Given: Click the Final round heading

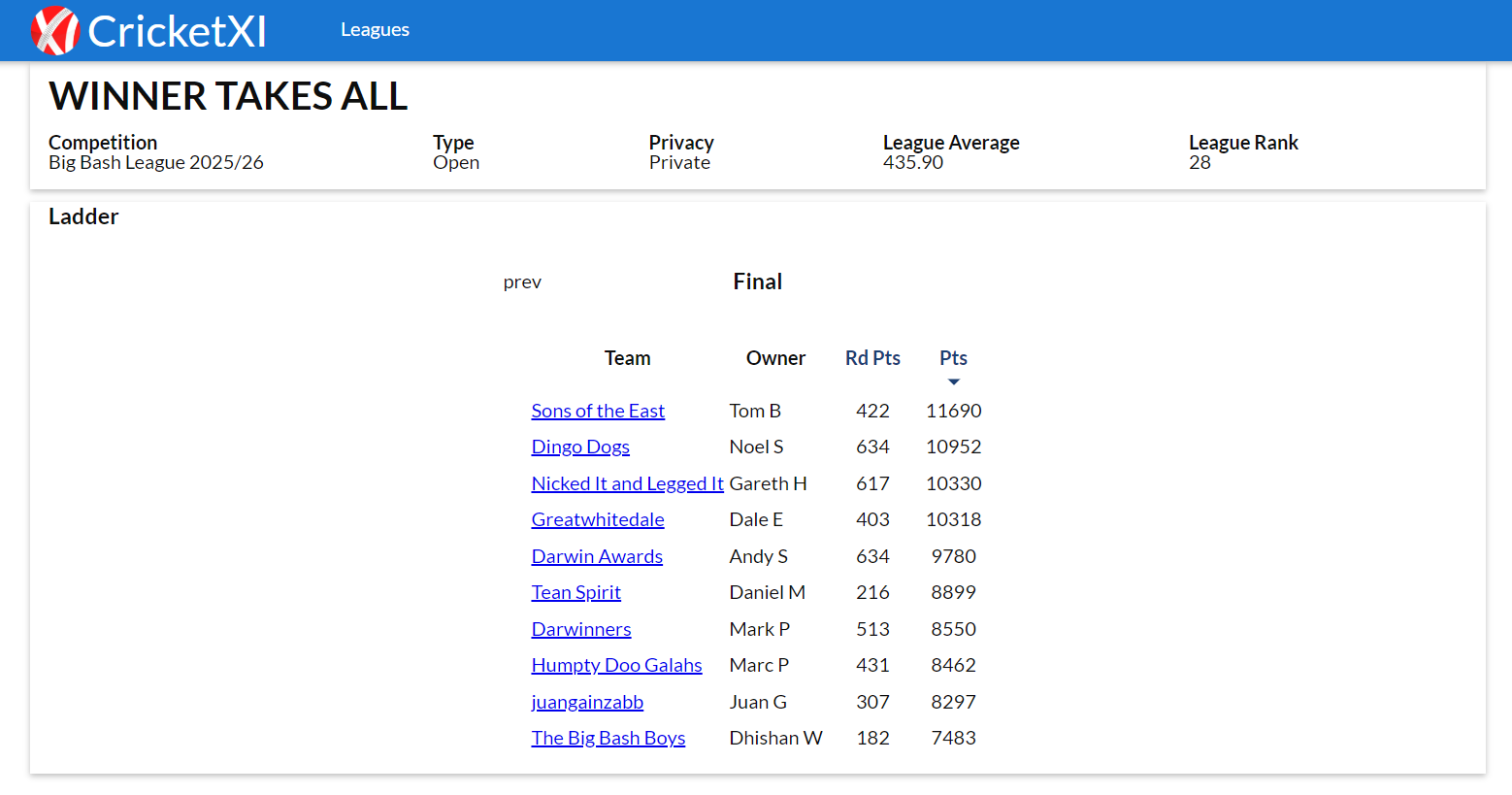Looking at the screenshot, I should [x=757, y=282].
